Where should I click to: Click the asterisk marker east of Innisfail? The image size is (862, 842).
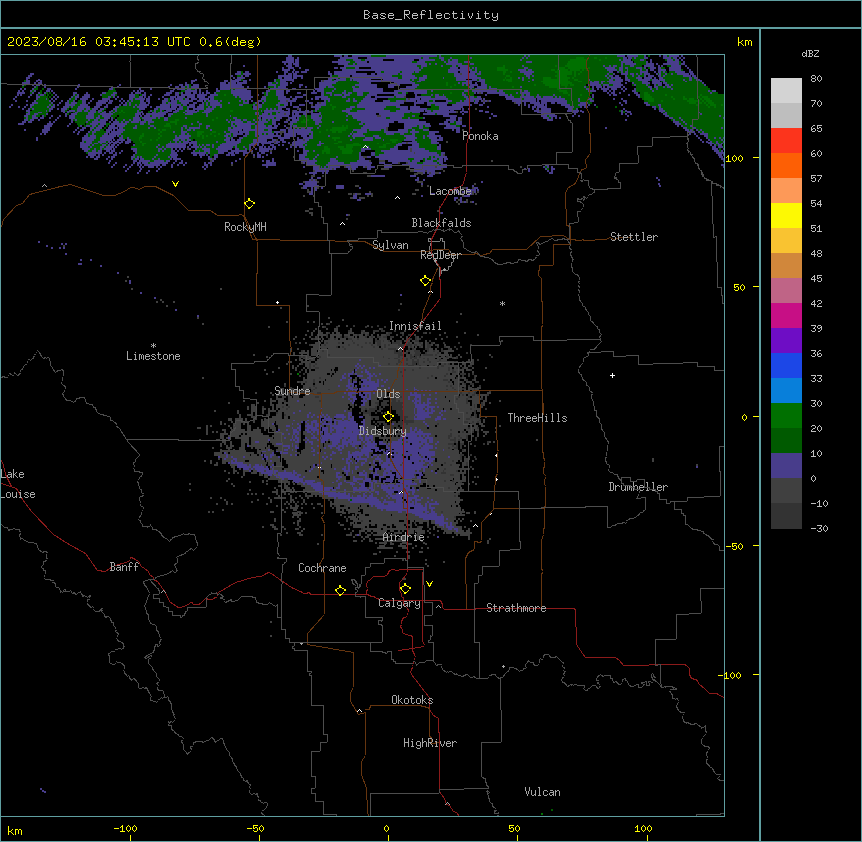pyautogui.click(x=502, y=303)
